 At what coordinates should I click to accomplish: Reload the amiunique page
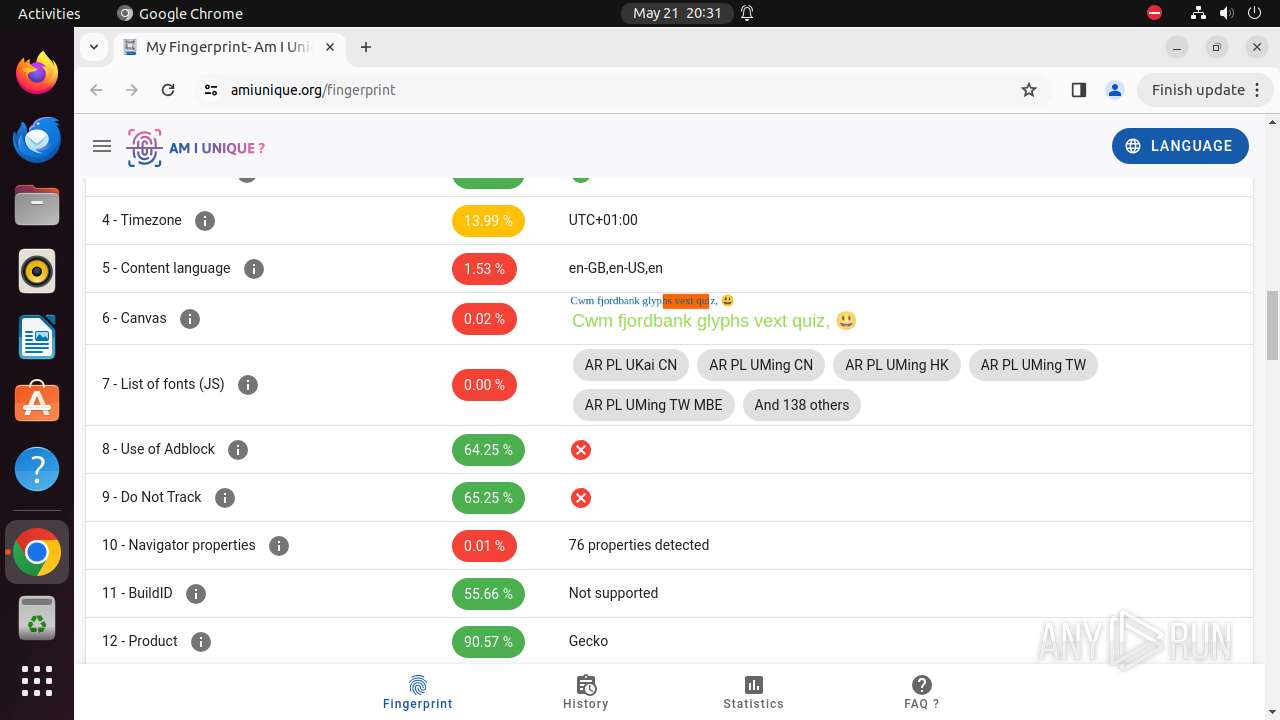coord(168,90)
